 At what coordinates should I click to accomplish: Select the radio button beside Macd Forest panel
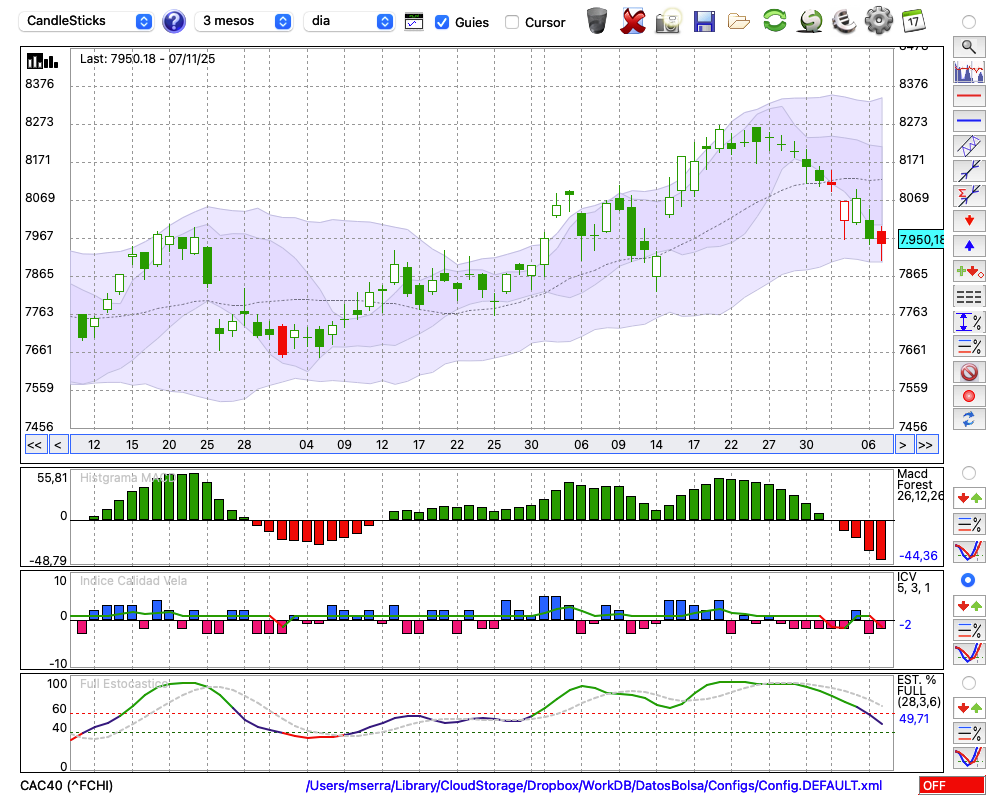(x=968, y=472)
